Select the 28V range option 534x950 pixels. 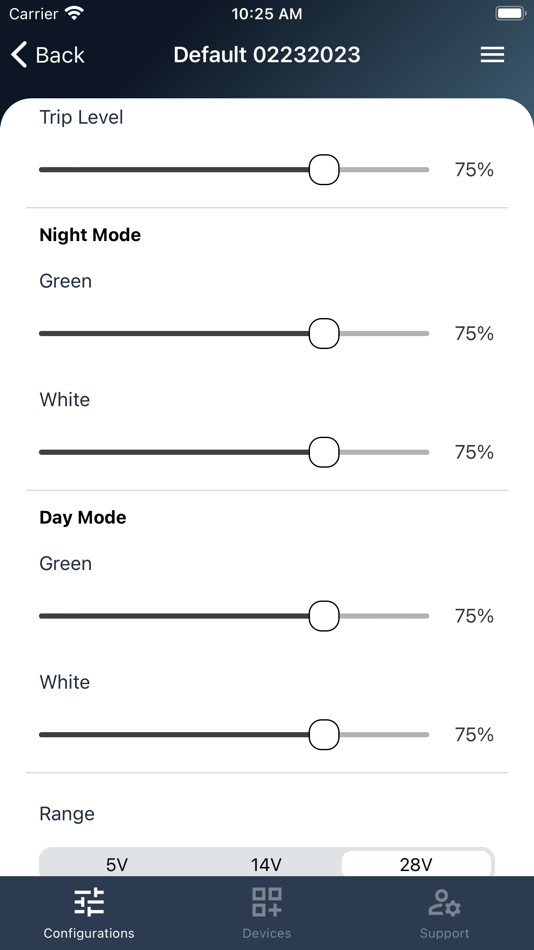click(x=416, y=864)
